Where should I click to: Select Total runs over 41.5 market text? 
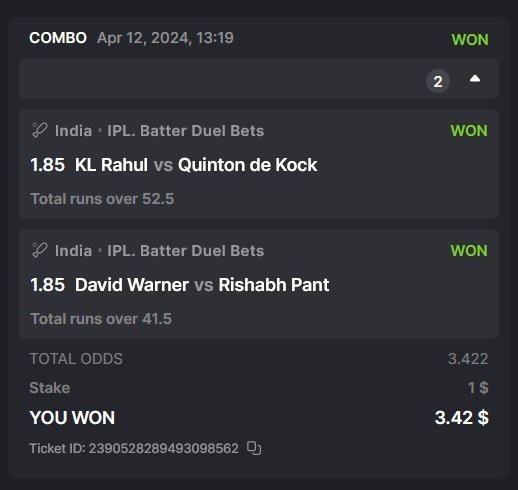tap(101, 319)
